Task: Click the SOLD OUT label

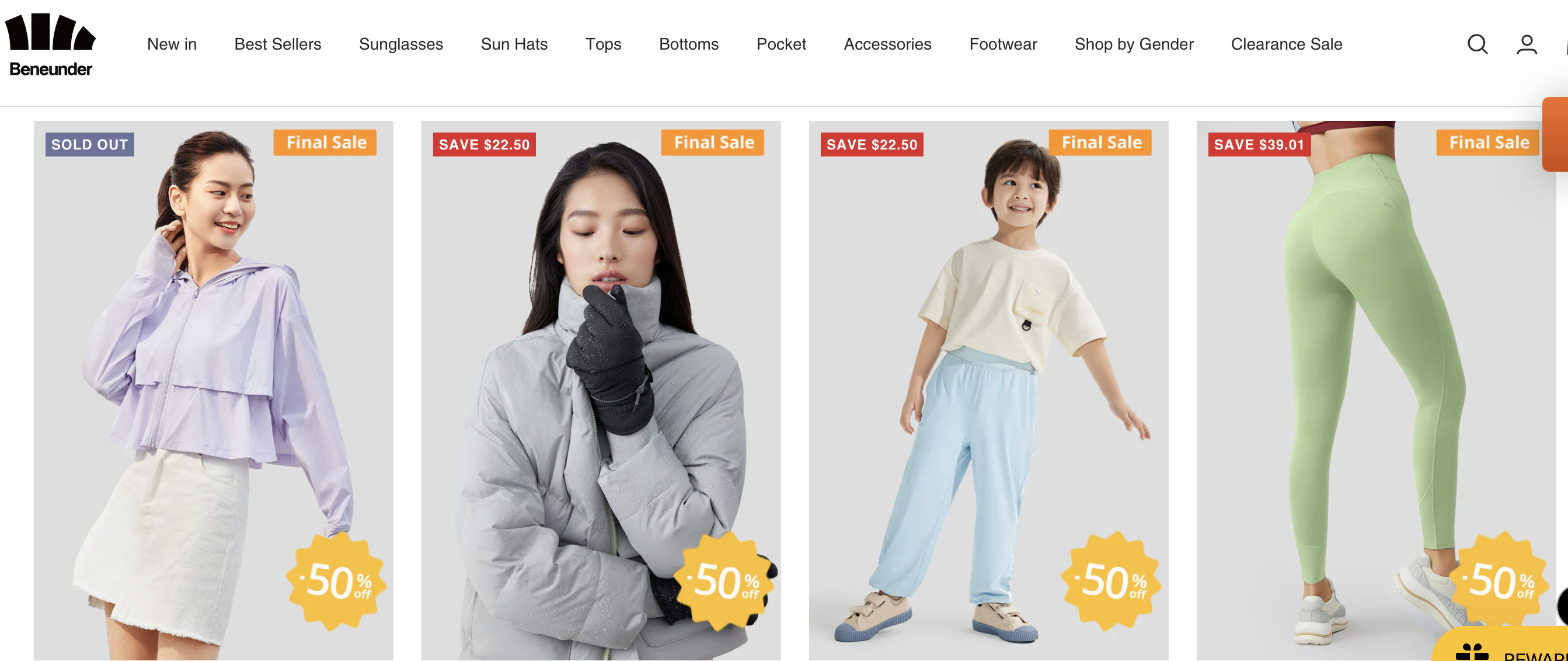Action: (x=89, y=145)
